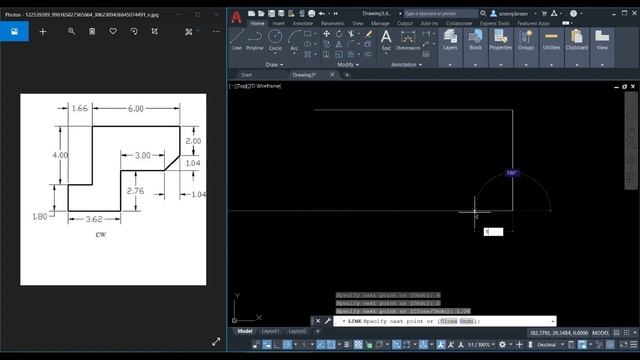Click the Autodesk App Store cart icon
This screenshot has height=360, width=640.
[x=544, y=13]
